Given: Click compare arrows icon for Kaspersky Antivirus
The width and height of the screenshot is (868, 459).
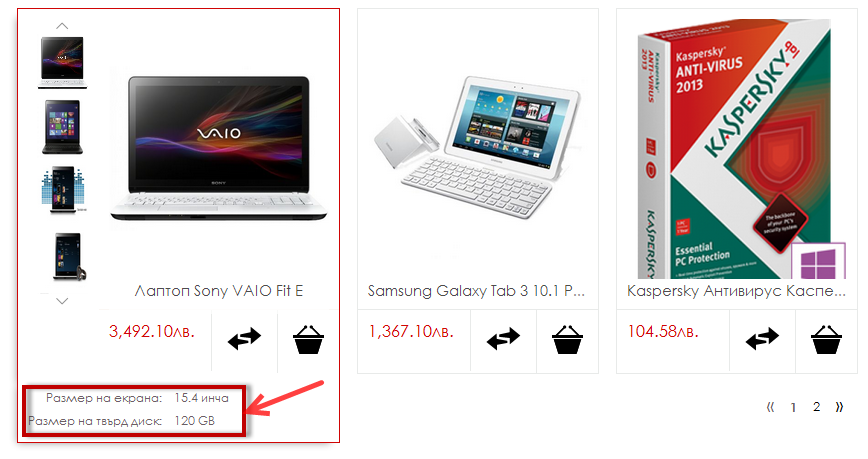Looking at the screenshot, I should pyautogui.click(x=762, y=338).
